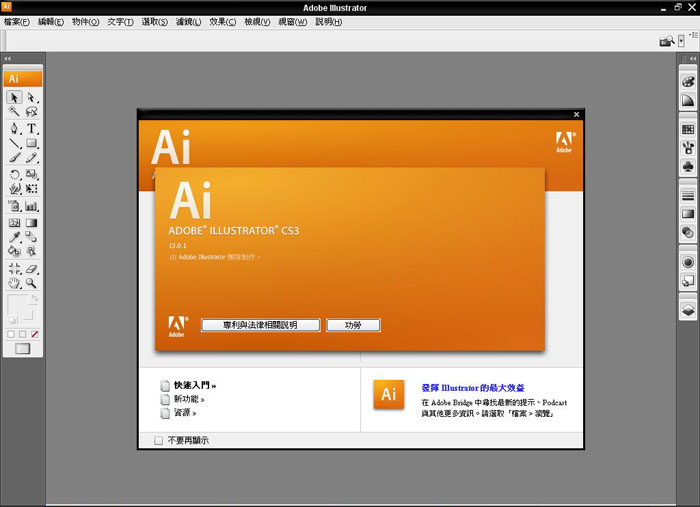The width and height of the screenshot is (700, 507).
Task: Select the Zoom magnifier tool
Action: point(31,283)
